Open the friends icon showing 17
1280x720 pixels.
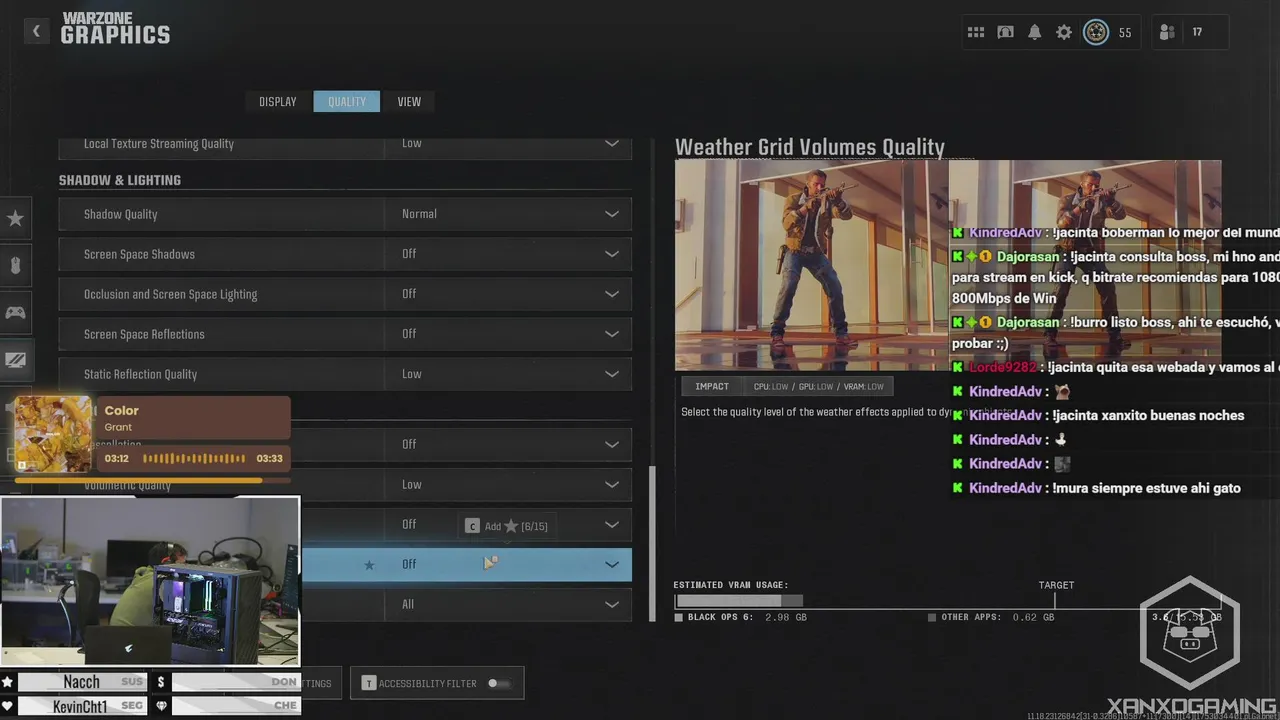1167,32
